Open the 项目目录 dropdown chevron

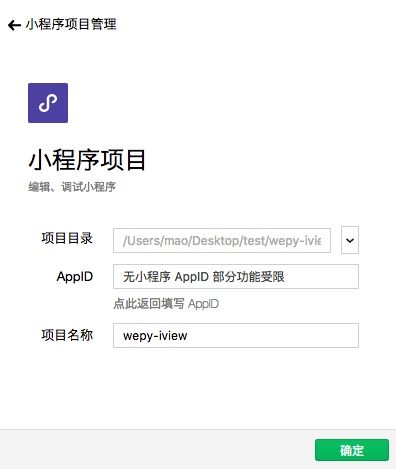[350, 240]
